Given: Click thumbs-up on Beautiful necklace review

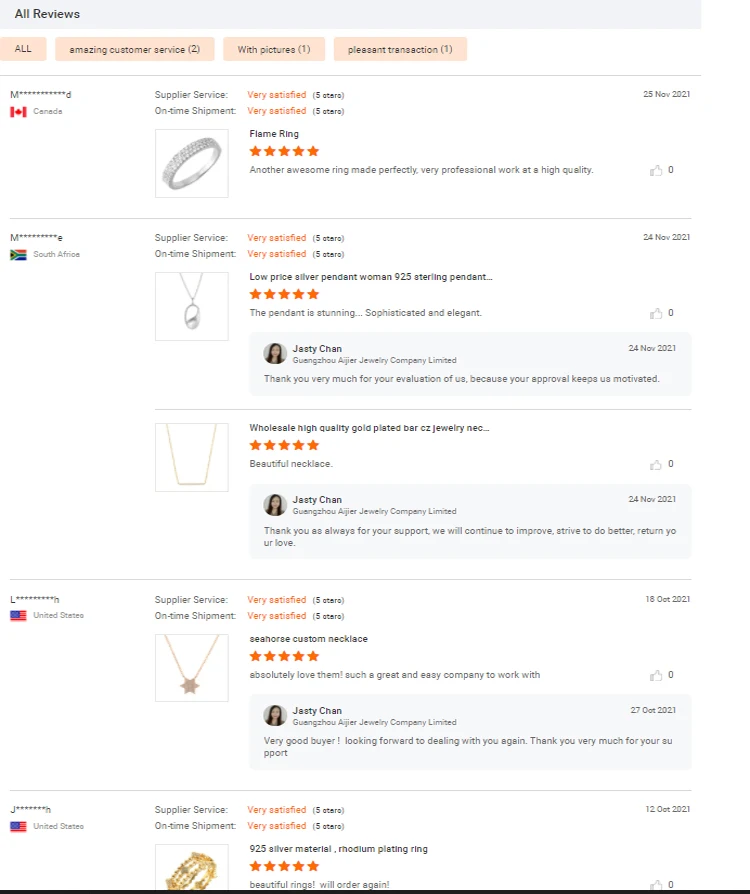Looking at the screenshot, I should (x=656, y=464).
